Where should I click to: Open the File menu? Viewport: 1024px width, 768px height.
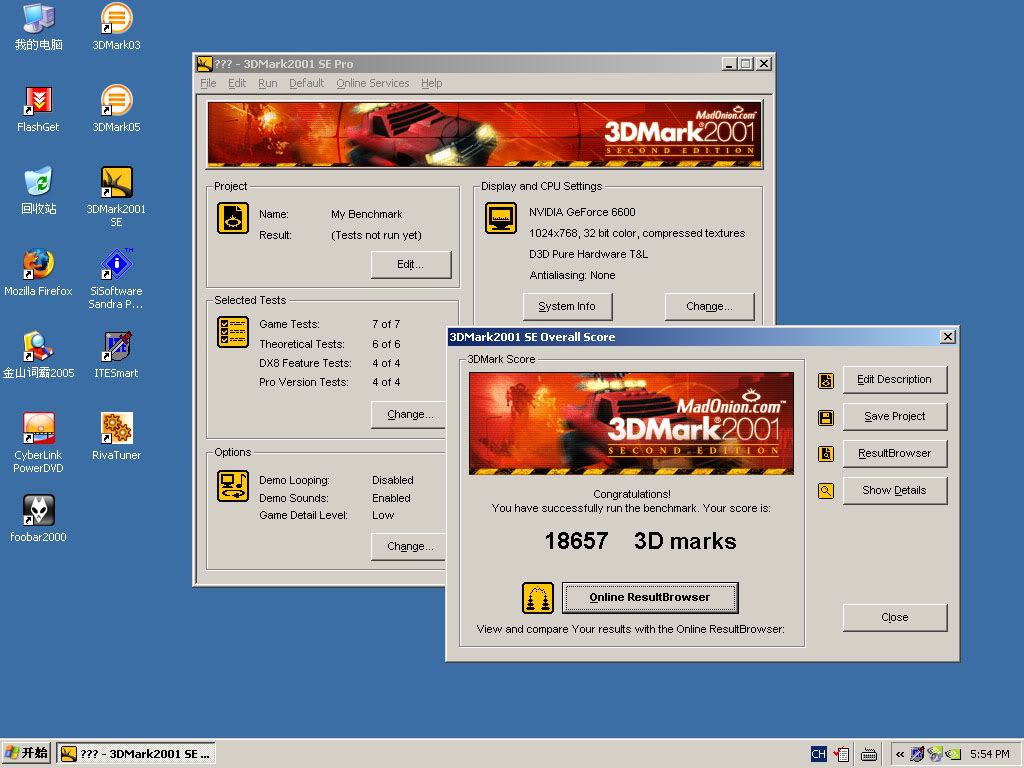tap(208, 83)
